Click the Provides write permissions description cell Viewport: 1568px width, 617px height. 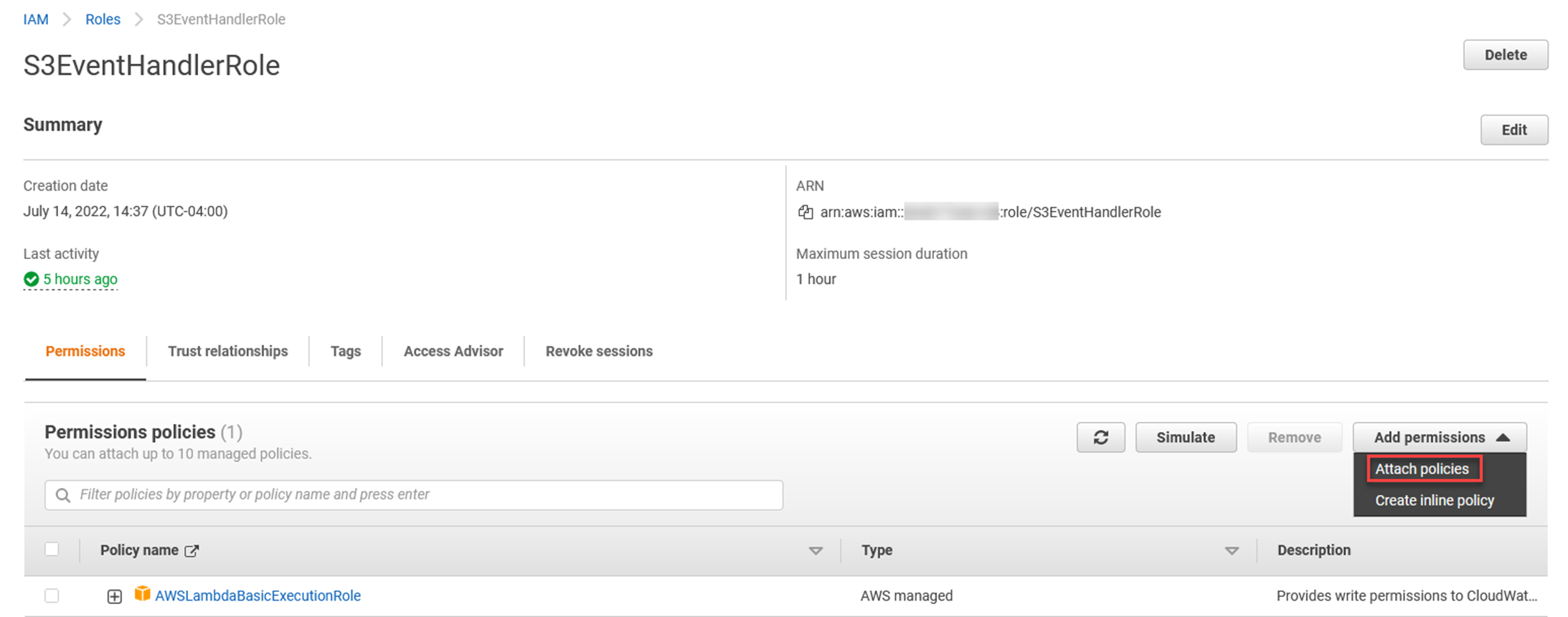click(1407, 596)
